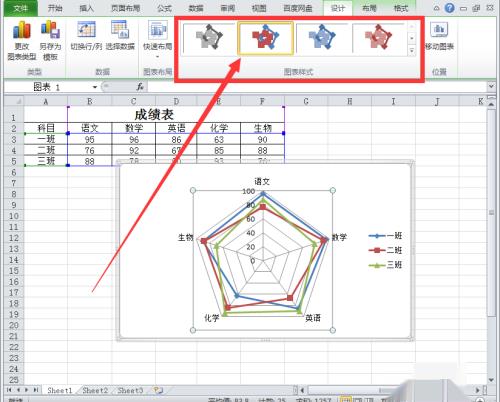The width and height of the screenshot is (500, 402).
Task: Switch to Home (开始) tab
Action: pyautogui.click(x=55, y=8)
